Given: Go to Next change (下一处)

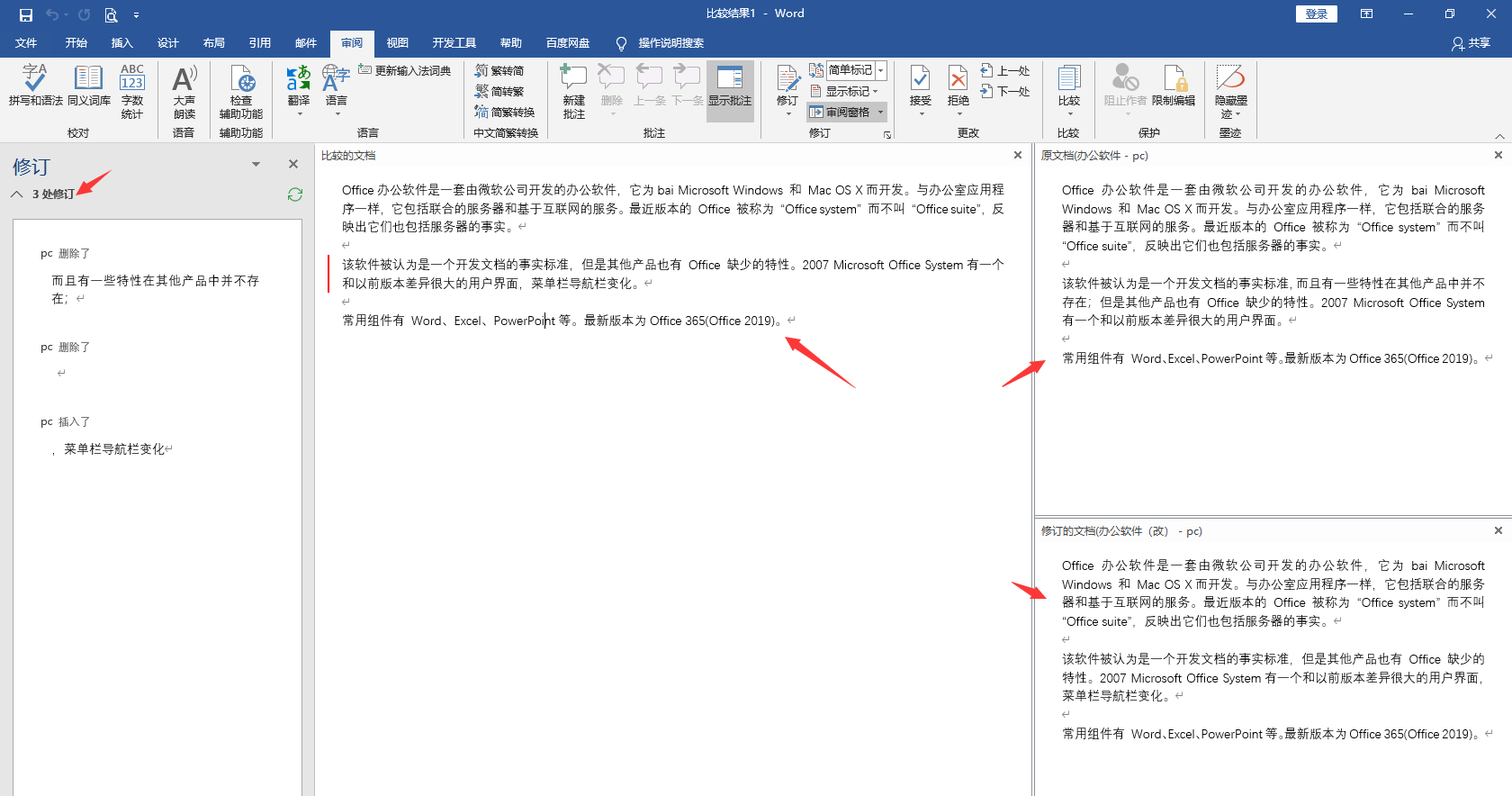Looking at the screenshot, I should tap(1005, 91).
